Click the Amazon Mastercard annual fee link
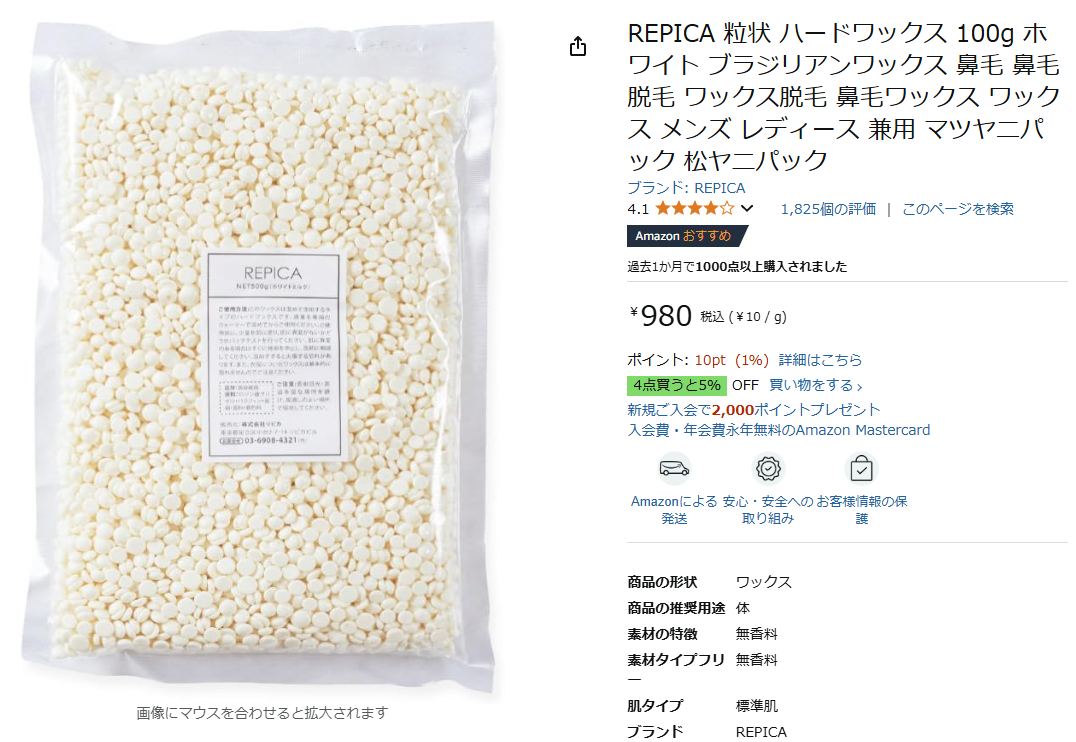Screen dimensions: 1076x742 coord(779,430)
